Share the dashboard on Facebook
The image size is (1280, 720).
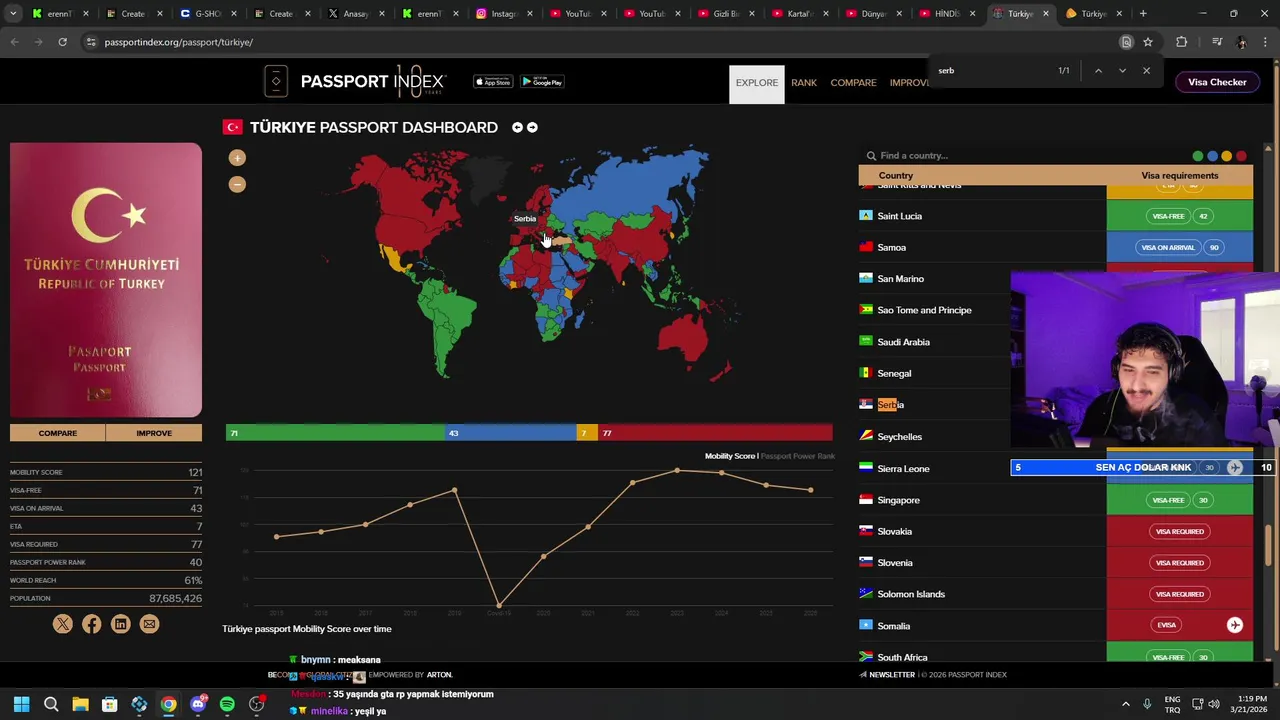pyautogui.click(x=92, y=624)
